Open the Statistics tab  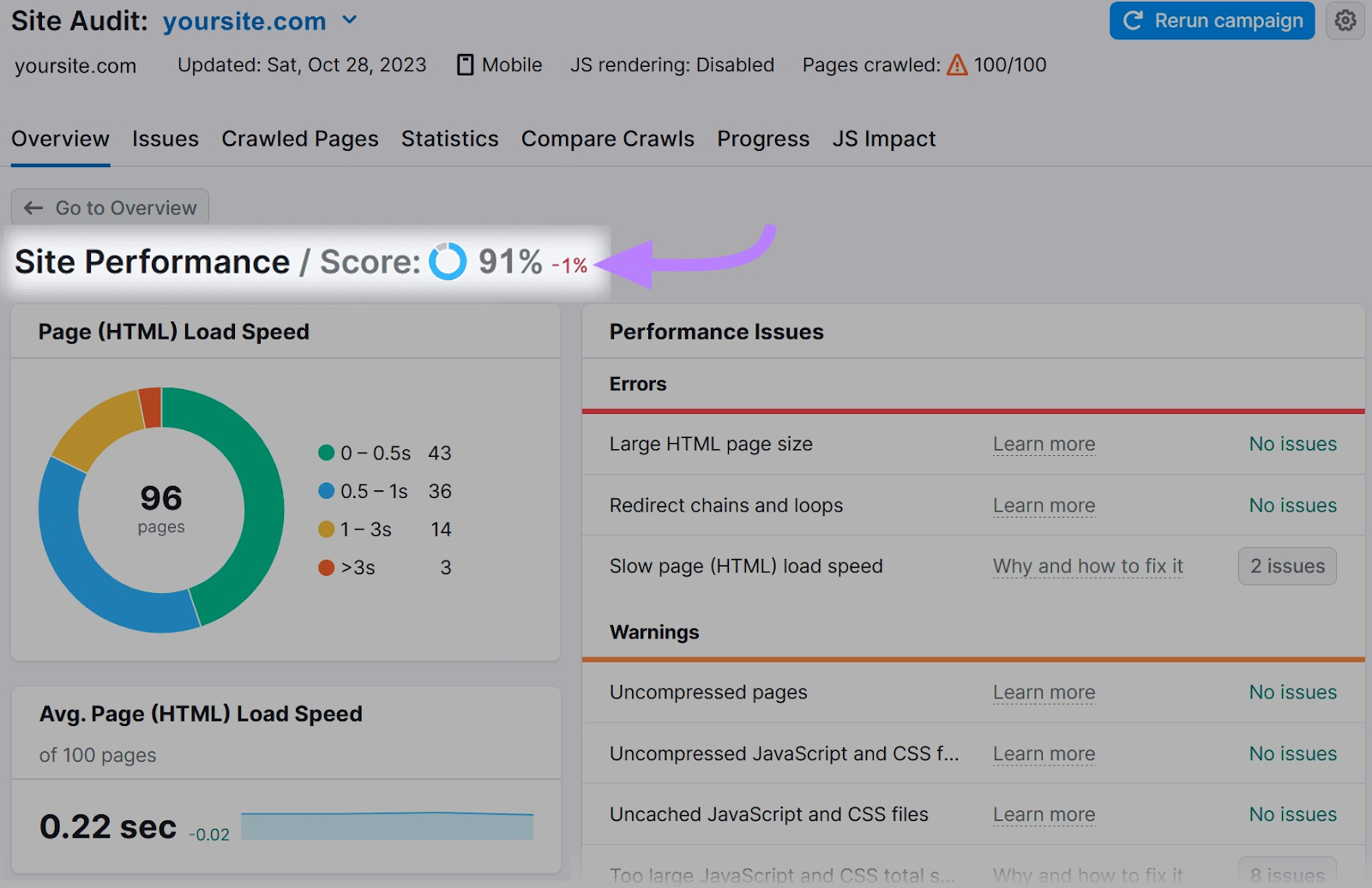[x=449, y=139]
